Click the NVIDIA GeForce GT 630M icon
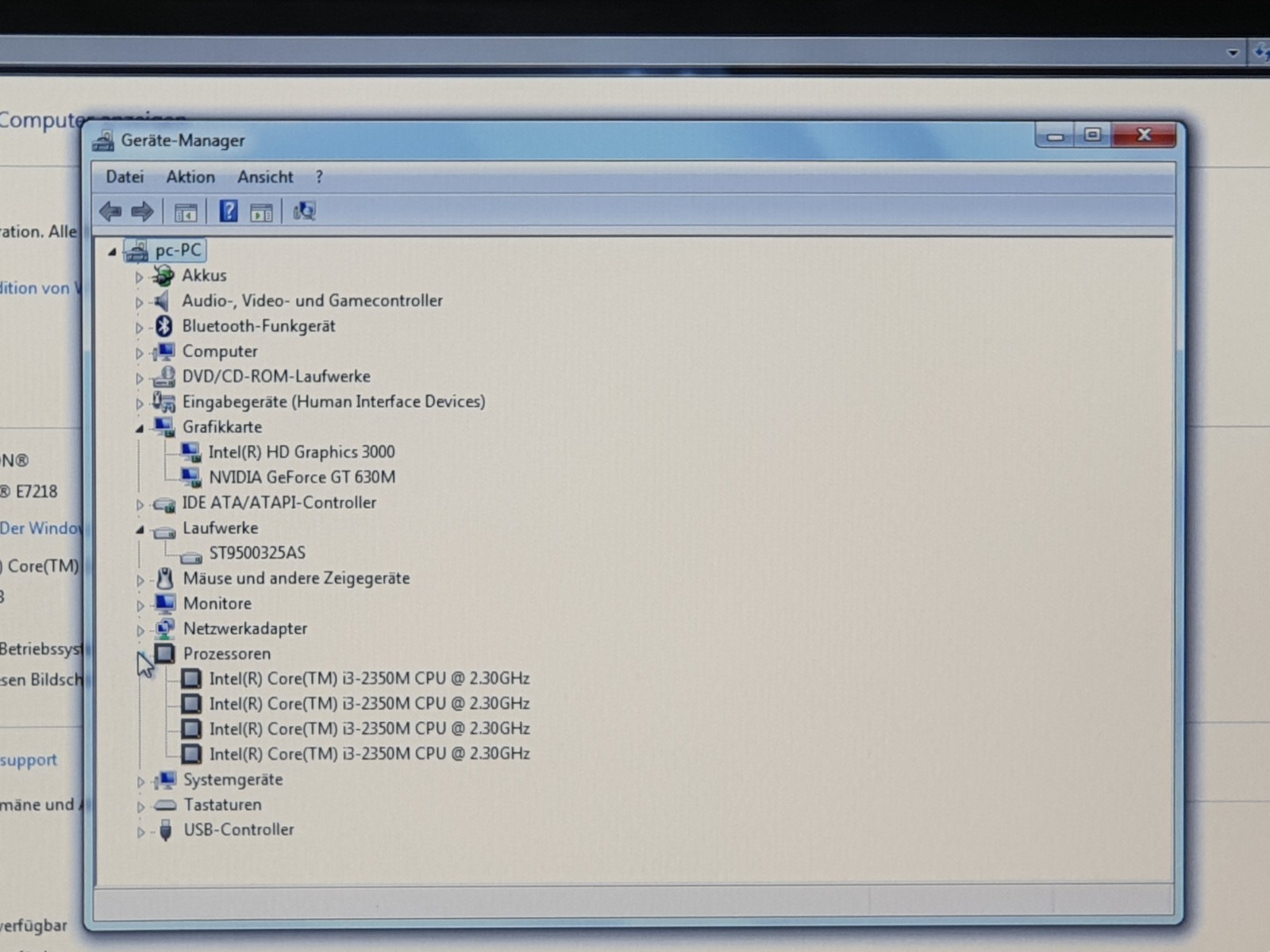This screenshot has height=952, width=1270. point(190,477)
